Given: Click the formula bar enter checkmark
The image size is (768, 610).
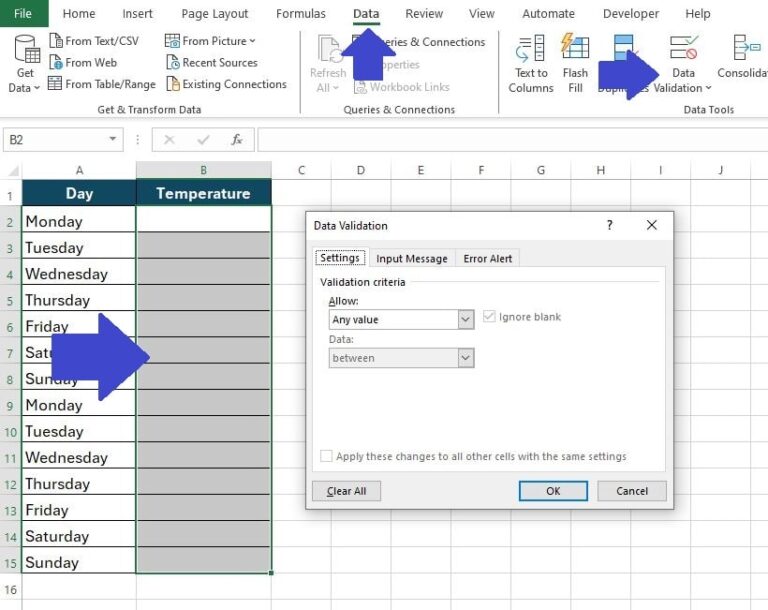Looking at the screenshot, I should point(203,140).
